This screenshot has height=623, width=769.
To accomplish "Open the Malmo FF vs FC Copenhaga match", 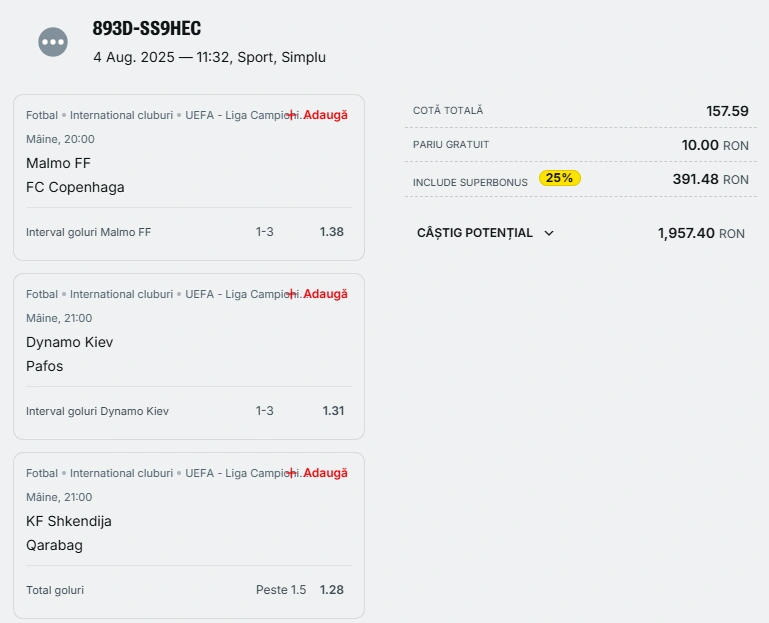I will tap(75, 175).
